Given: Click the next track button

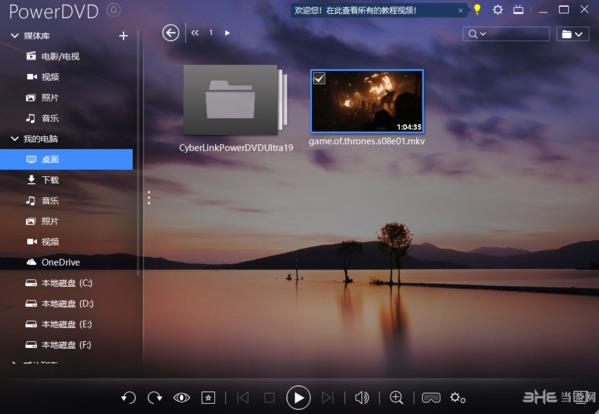Looking at the screenshot, I should (327, 398).
